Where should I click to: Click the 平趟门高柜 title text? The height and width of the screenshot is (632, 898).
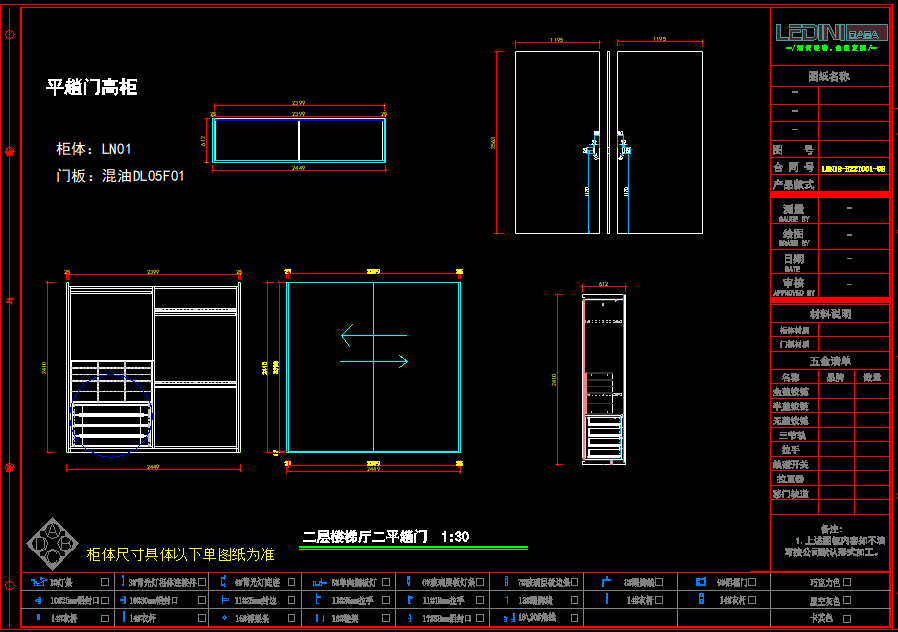(x=91, y=88)
